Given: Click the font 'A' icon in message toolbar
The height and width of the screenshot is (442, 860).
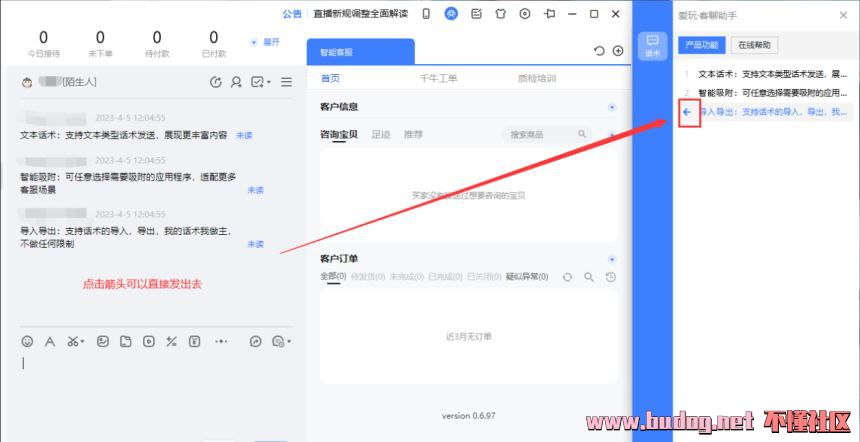Looking at the screenshot, I should pyautogui.click(x=50, y=342).
